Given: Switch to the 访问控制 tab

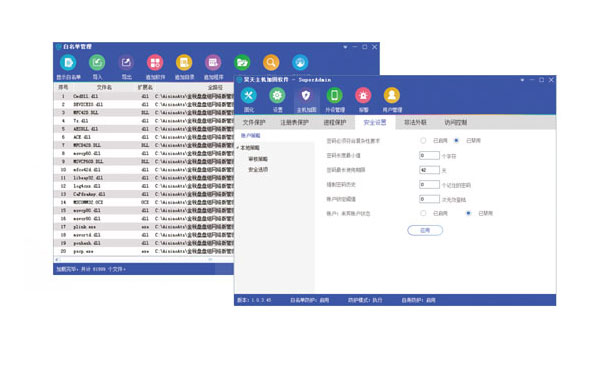Looking at the screenshot, I should [455, 122].
